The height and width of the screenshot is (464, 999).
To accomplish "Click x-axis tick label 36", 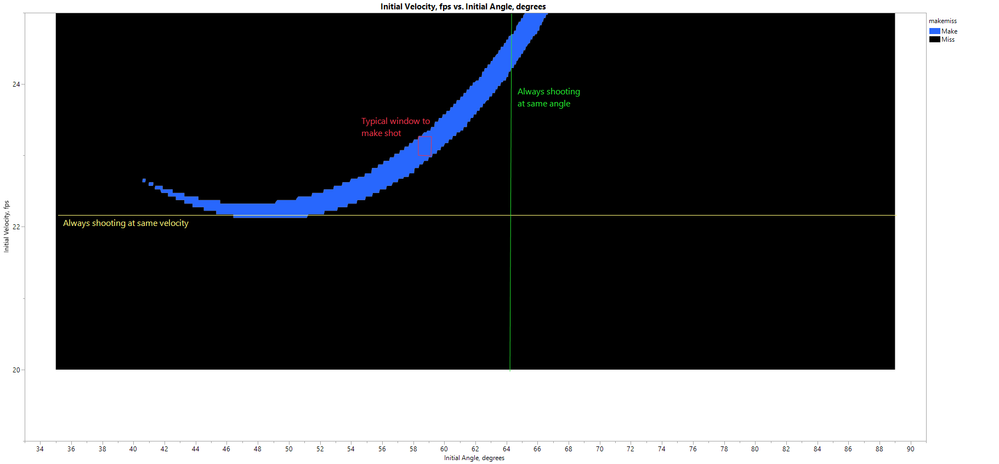I will coord(71,448).
